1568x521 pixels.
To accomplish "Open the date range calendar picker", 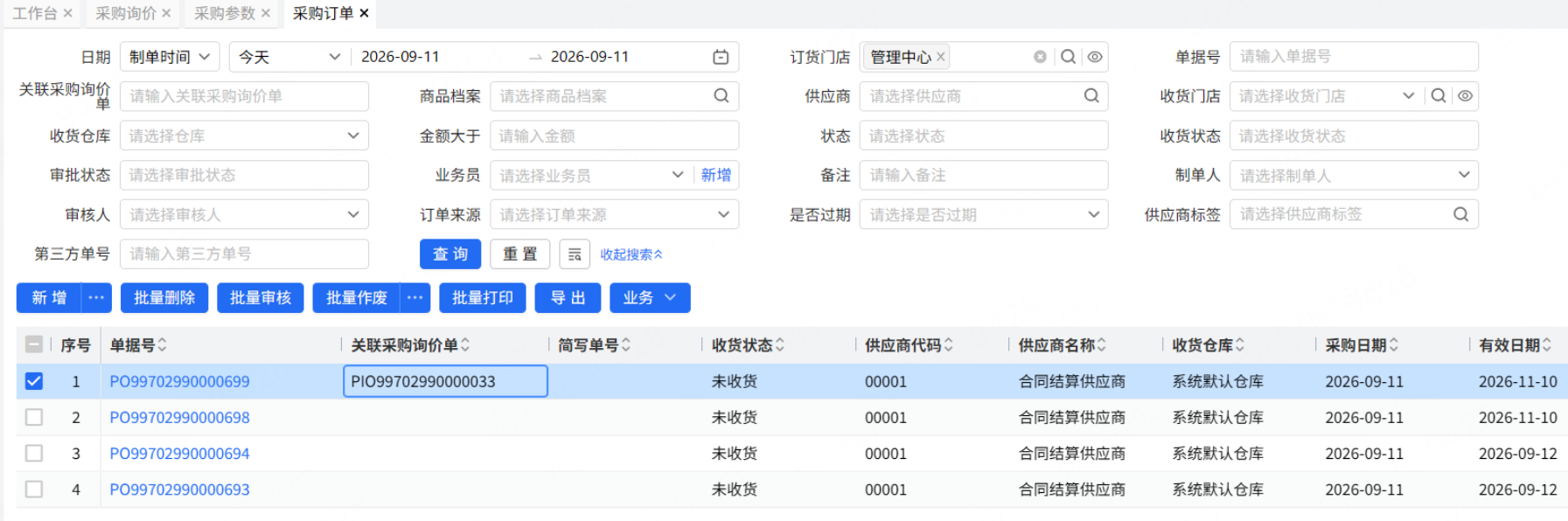I will 721,57.
